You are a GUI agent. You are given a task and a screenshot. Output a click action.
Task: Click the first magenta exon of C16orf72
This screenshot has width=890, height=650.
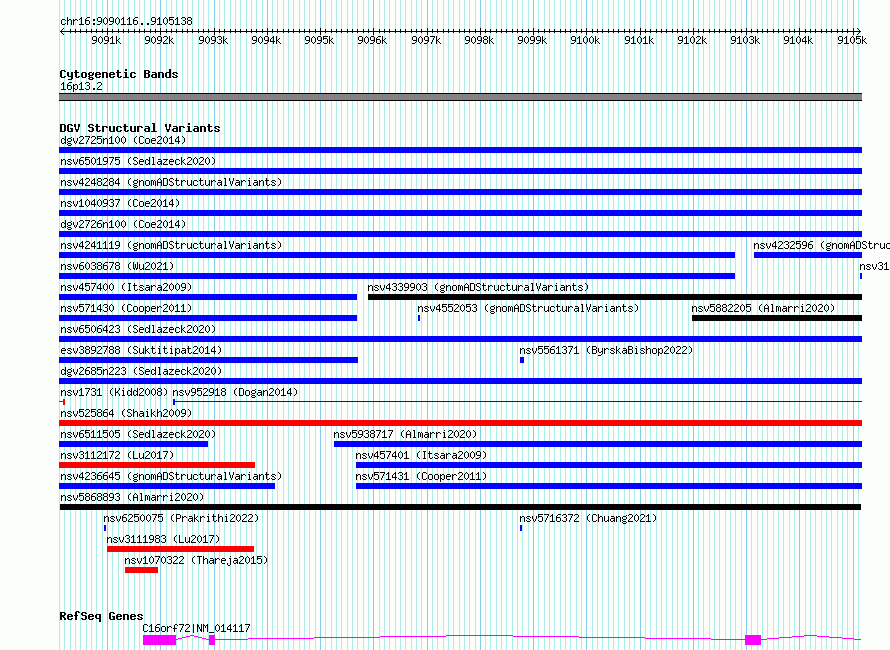[159, 640]
